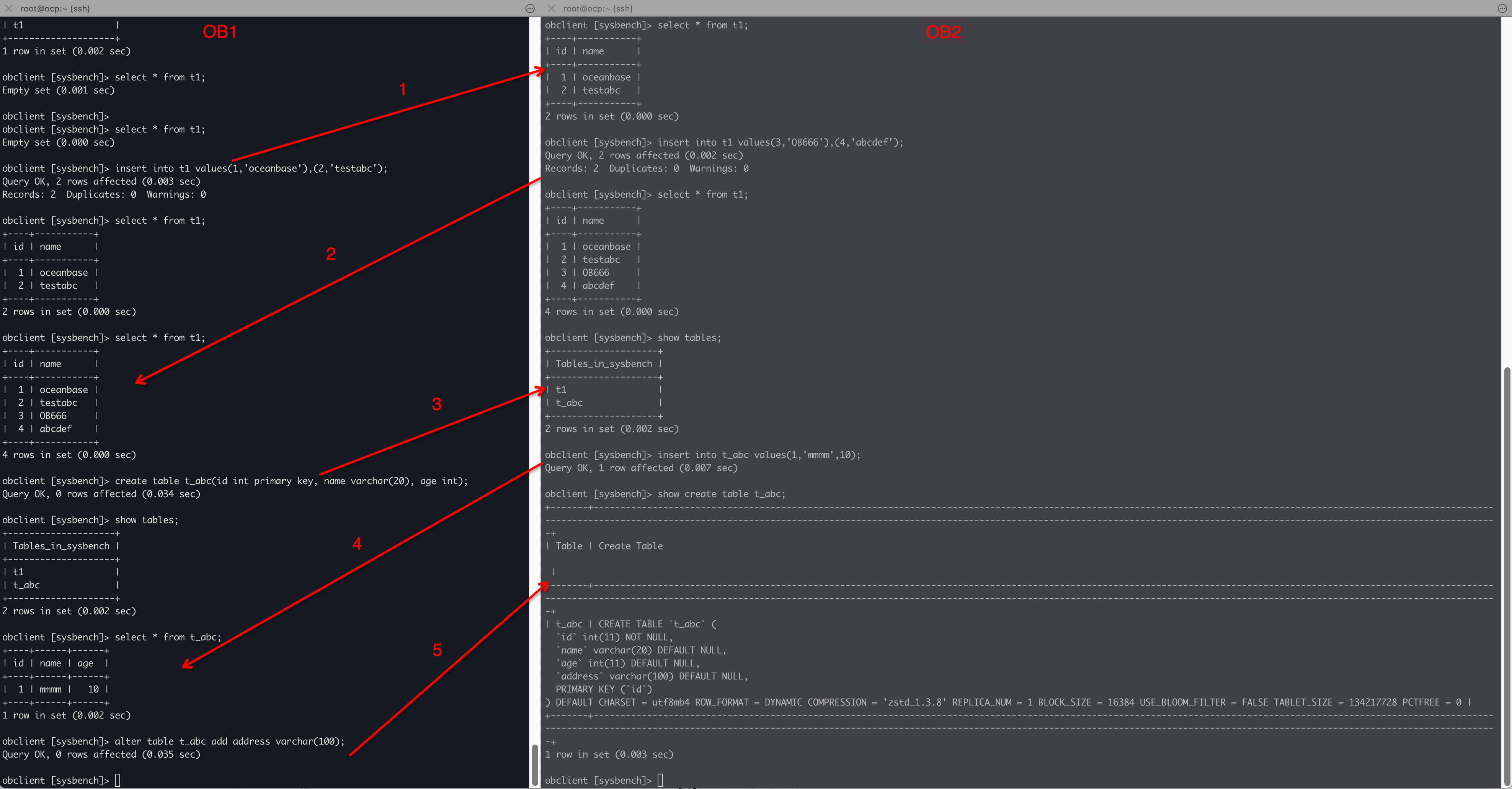Place cursor at the right pane's bottom obclient prompt
The height and width of the screenshot is (789, 1512).
click(660, 780)
